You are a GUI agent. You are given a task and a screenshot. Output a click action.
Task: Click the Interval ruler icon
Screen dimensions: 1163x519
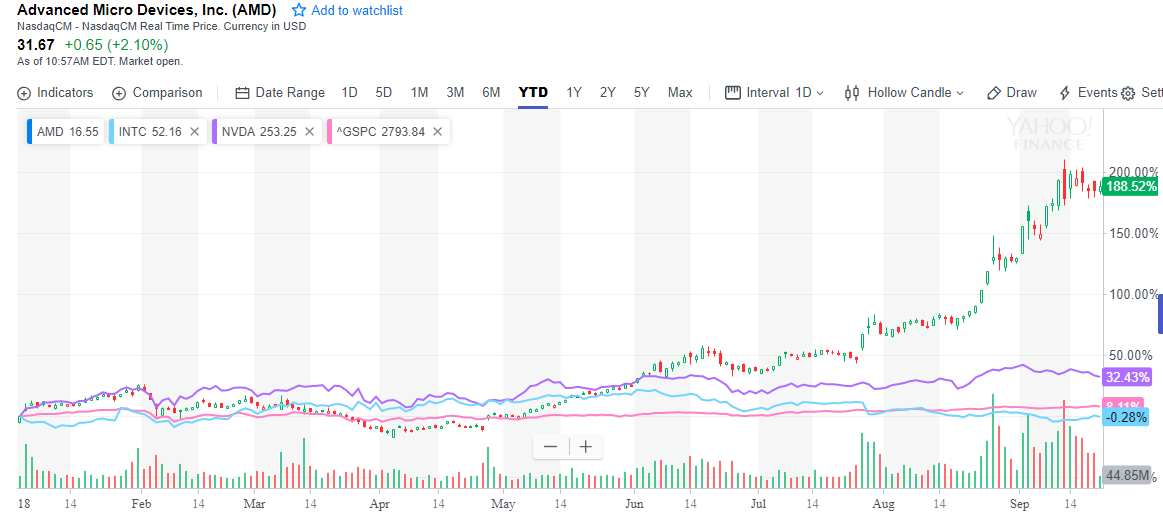733,93
